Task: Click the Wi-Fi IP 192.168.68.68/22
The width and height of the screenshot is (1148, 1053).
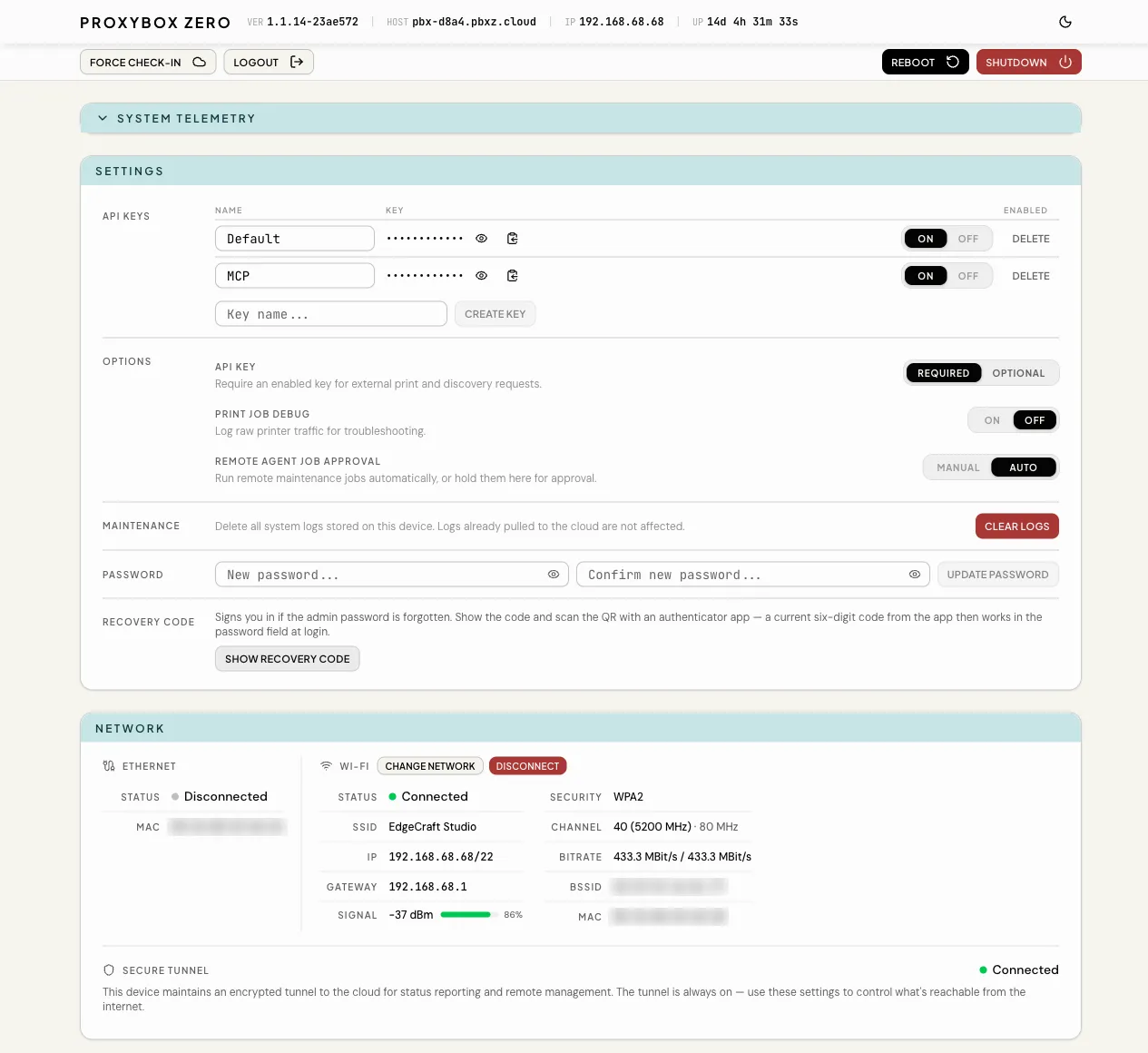Action: (441, 857)
